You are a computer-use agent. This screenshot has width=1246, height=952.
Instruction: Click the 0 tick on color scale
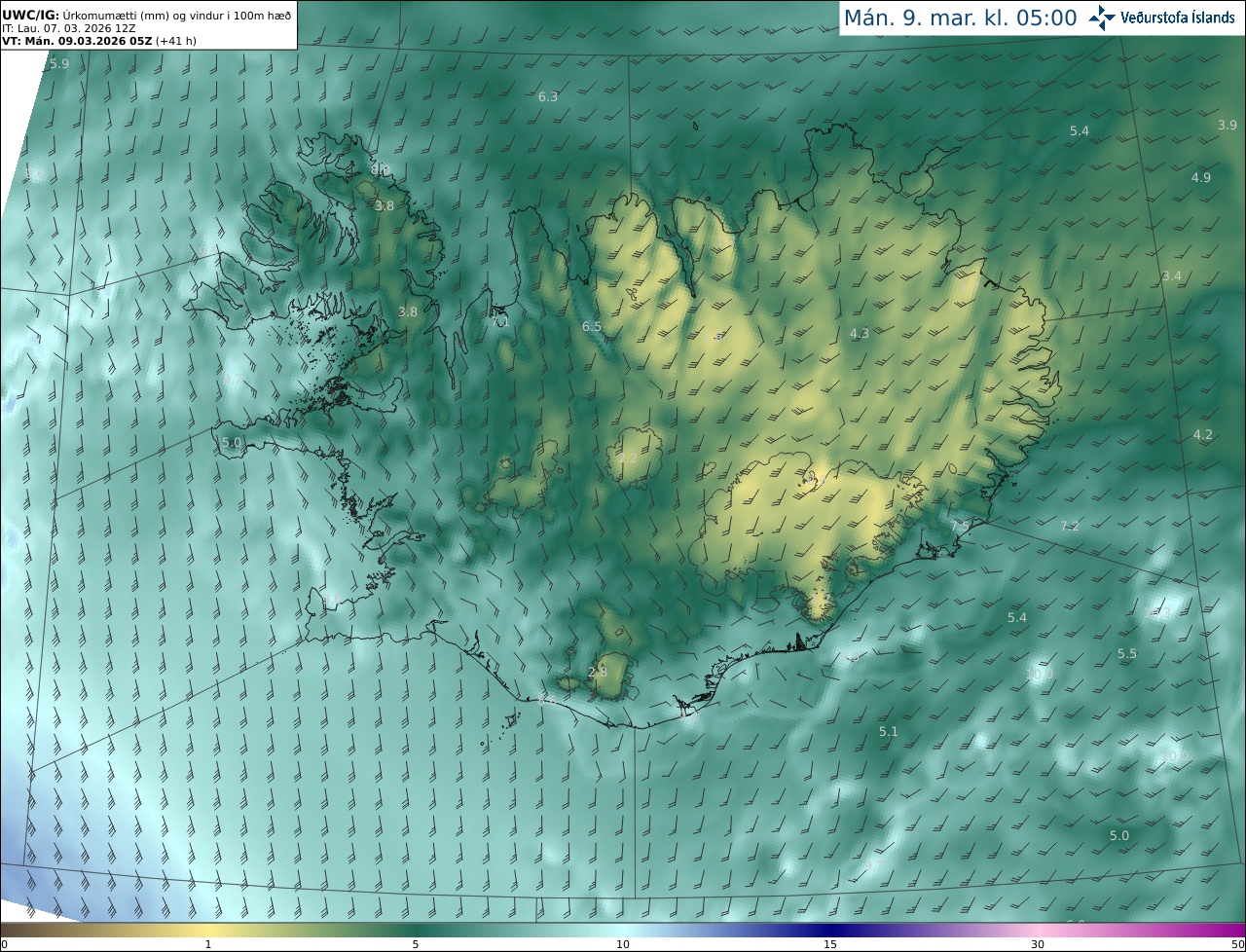tap(3, 944)
